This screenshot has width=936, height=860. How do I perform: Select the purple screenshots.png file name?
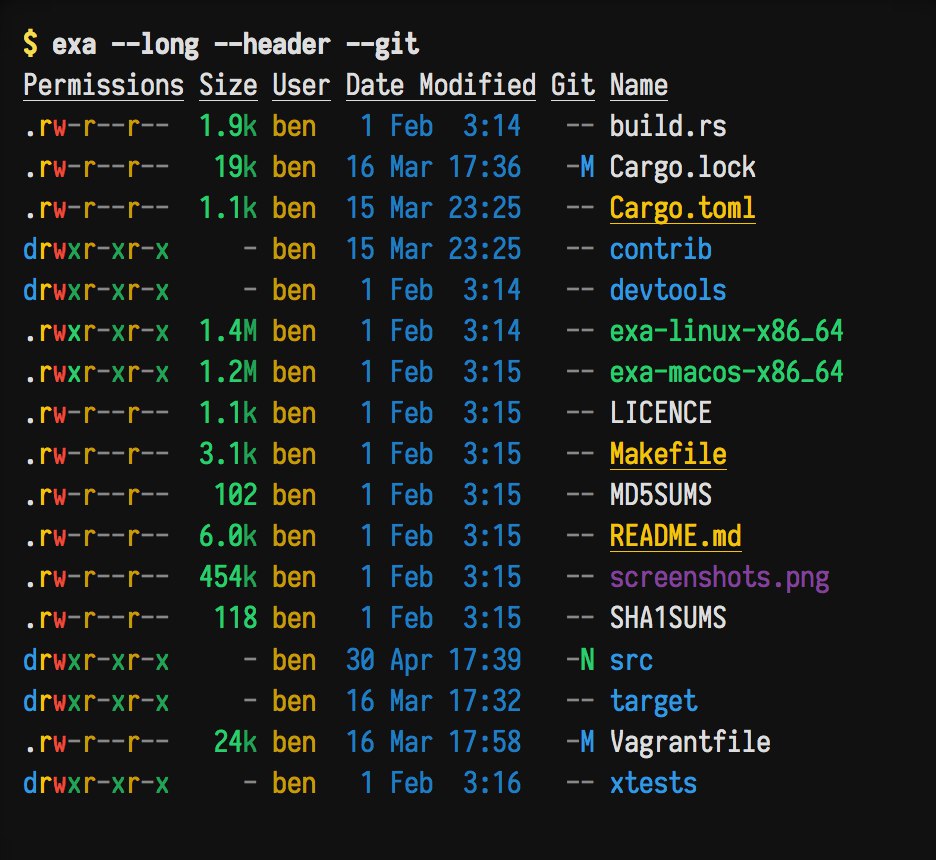(719, 578)
